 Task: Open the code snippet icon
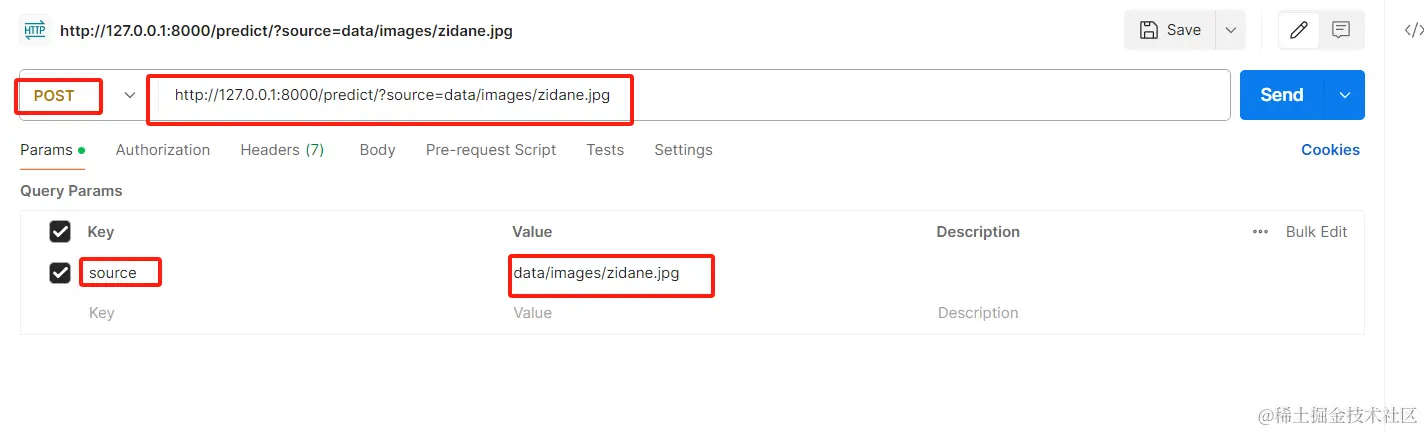(x=1413, y=30)
